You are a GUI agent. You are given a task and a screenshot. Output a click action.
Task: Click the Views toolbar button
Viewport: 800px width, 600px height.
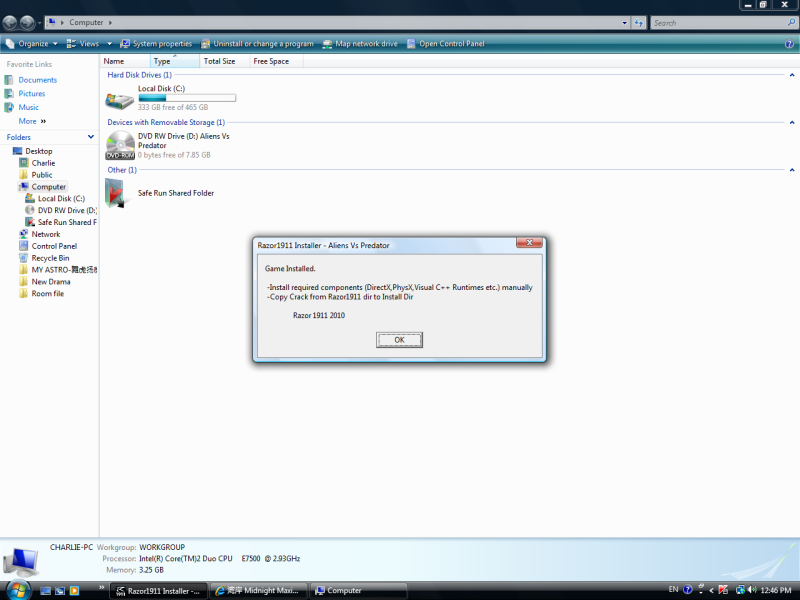(x=83, y=44)
